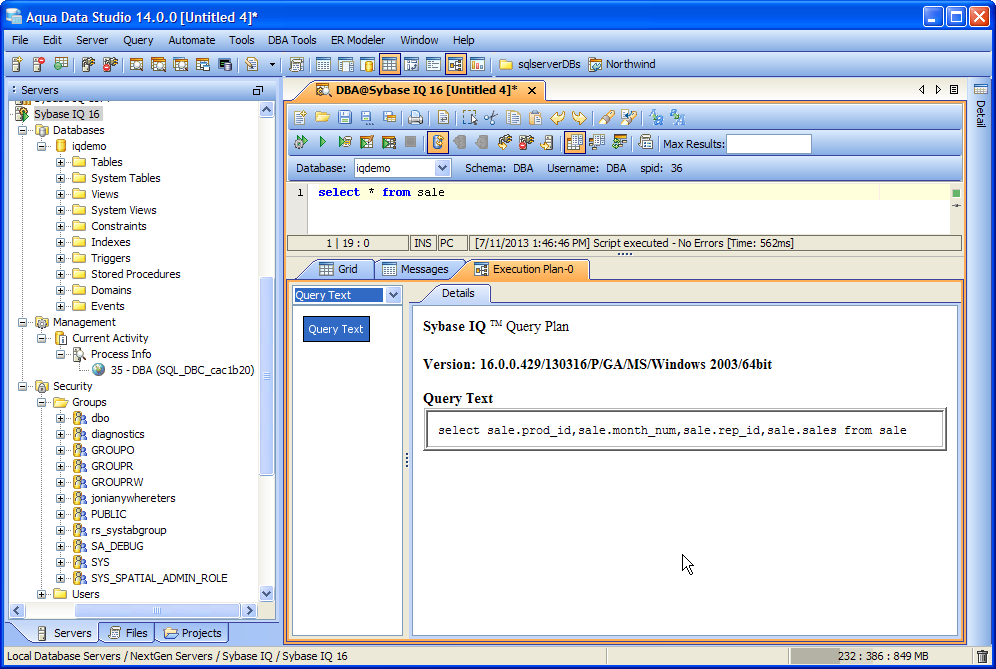The height and width of the screenshot is (669, 996).
Task: Click the trash can icon in status bar
Action: point(983,656)
